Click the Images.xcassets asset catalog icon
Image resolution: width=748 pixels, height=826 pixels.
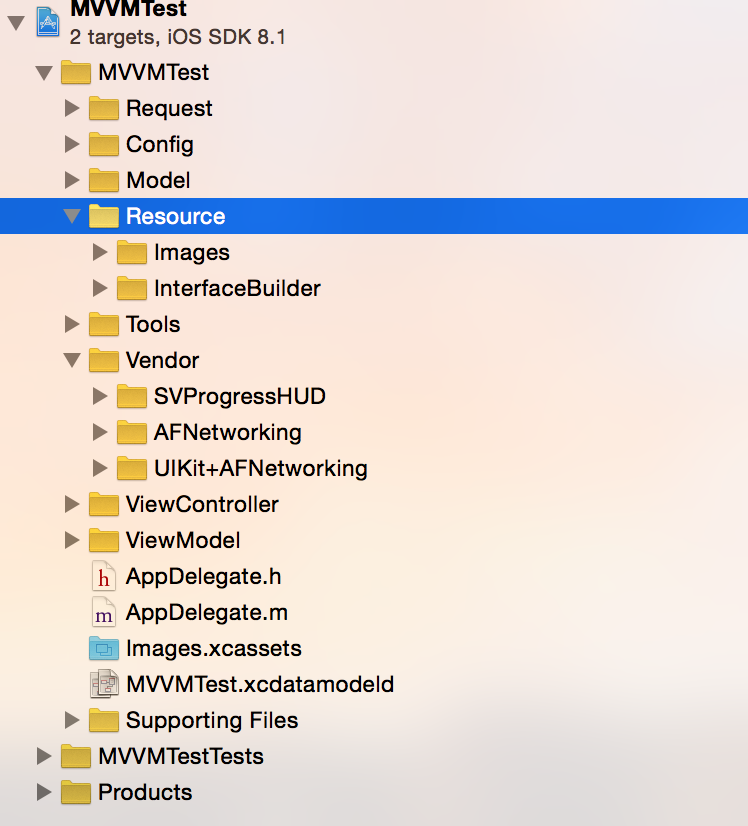tap(103, 648)
